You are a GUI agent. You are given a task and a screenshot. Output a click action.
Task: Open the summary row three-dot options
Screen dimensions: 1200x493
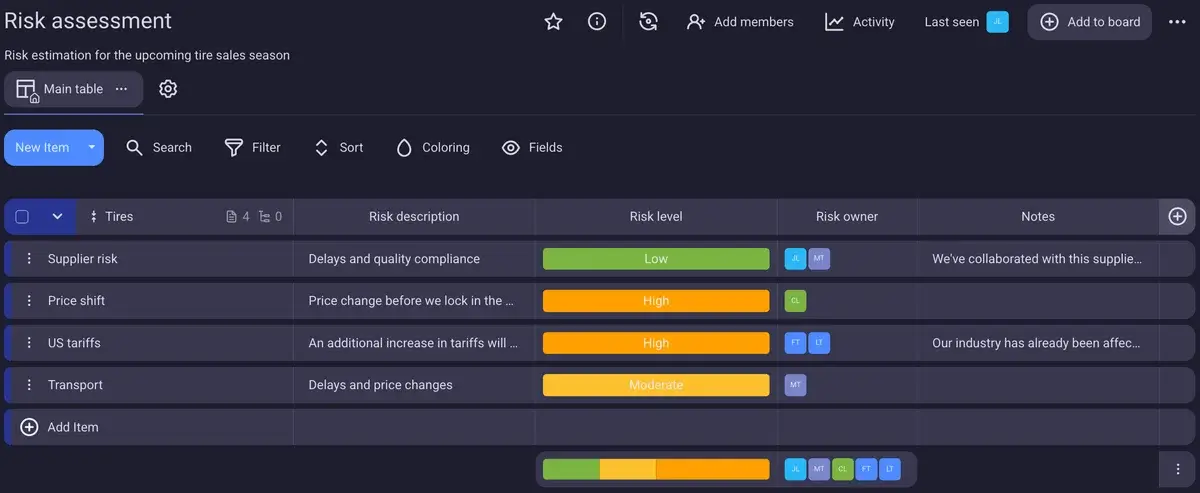pyautogui.click(x=1177, y=469)
